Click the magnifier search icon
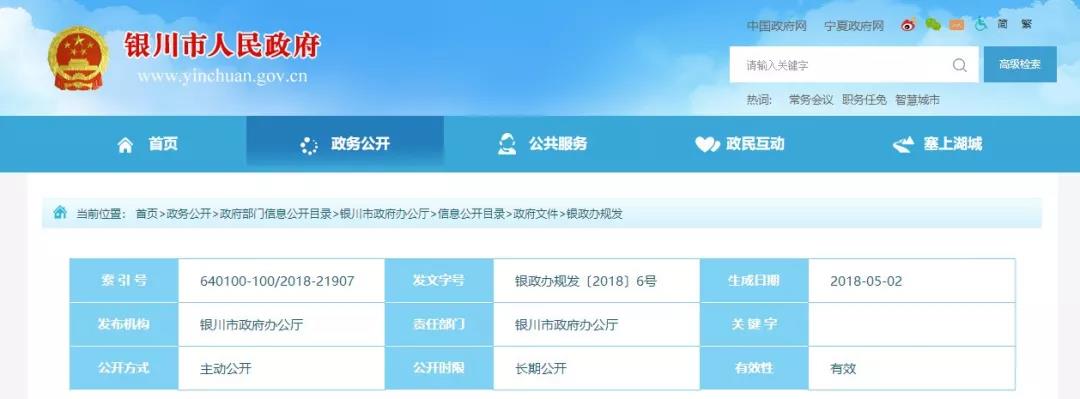The image size is (1080, 399). pos(959,65)
